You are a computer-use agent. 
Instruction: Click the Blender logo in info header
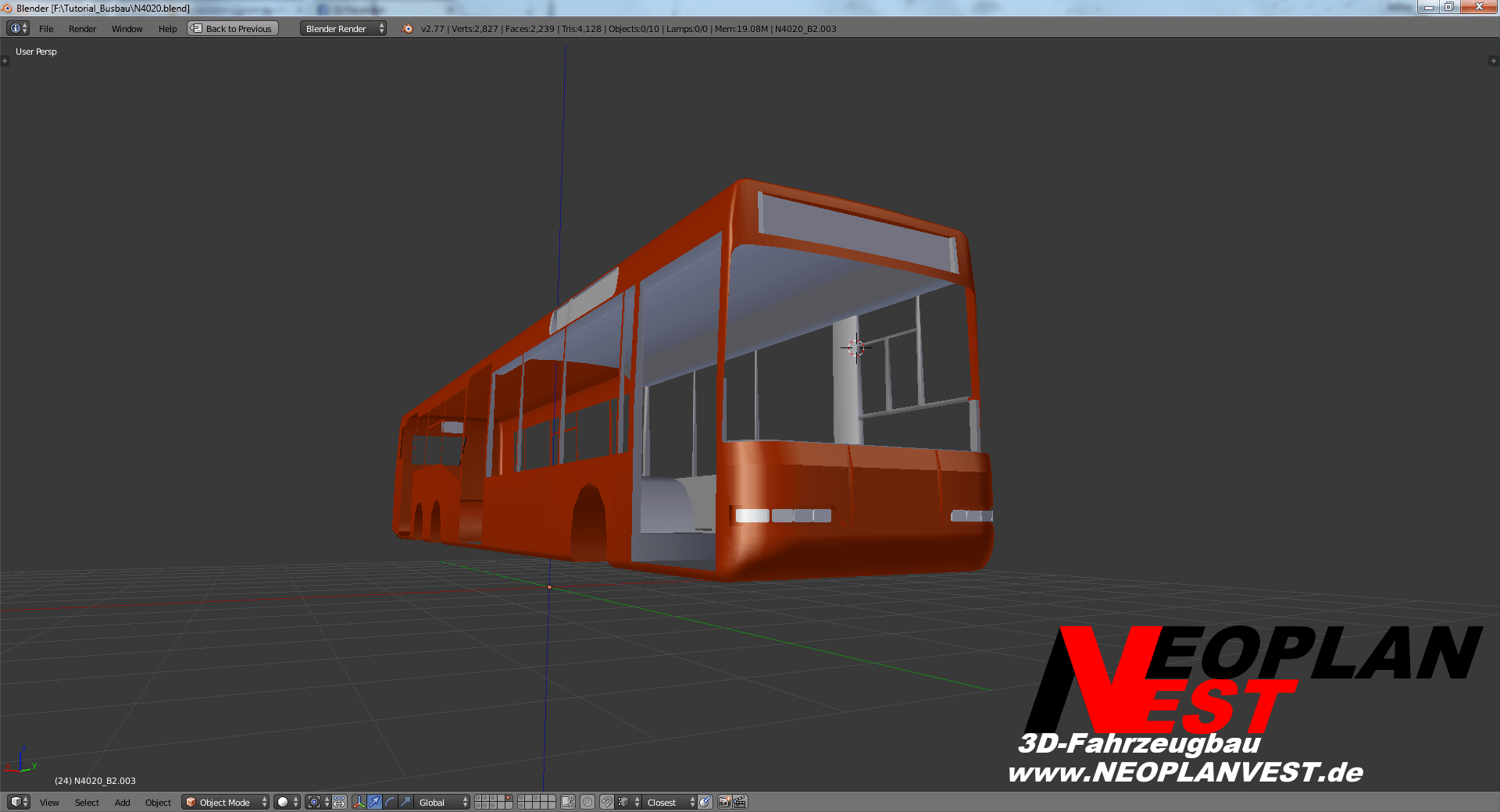407,29
